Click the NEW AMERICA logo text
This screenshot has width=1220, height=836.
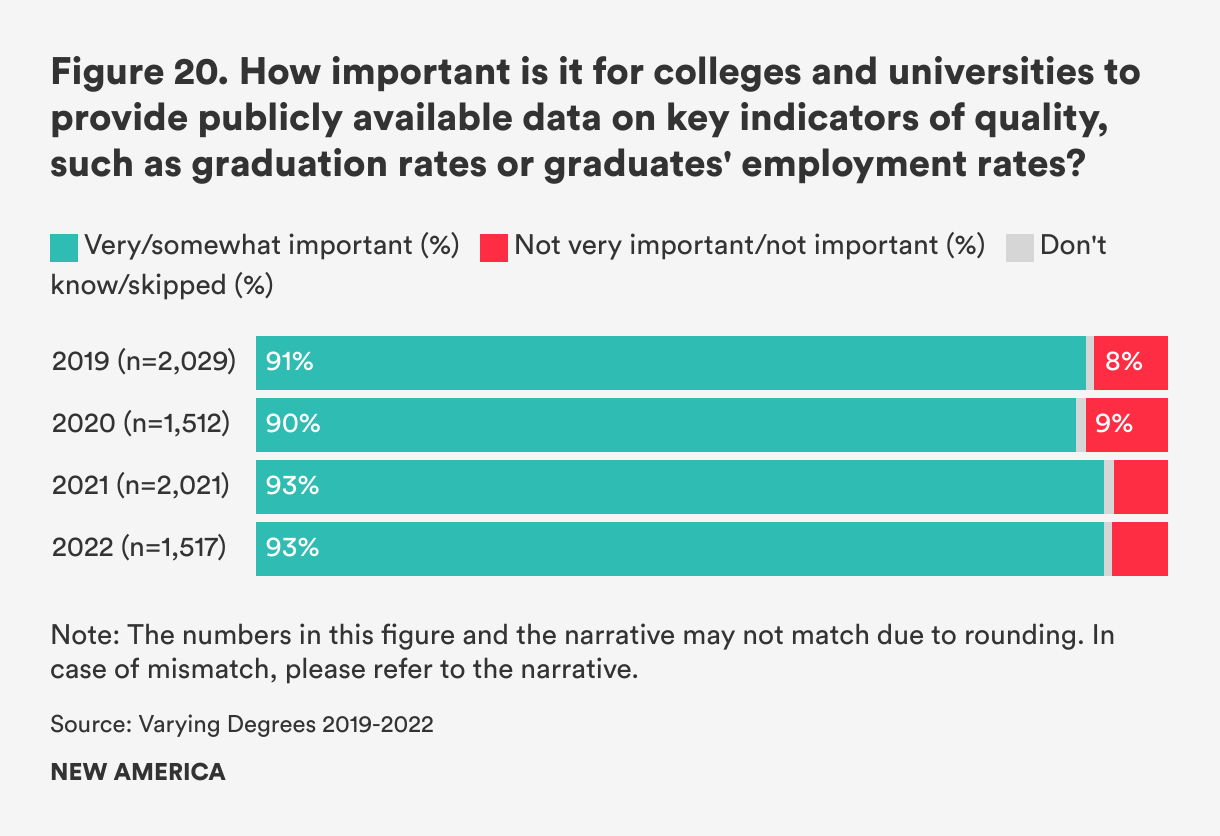click(x=138, y=773)
